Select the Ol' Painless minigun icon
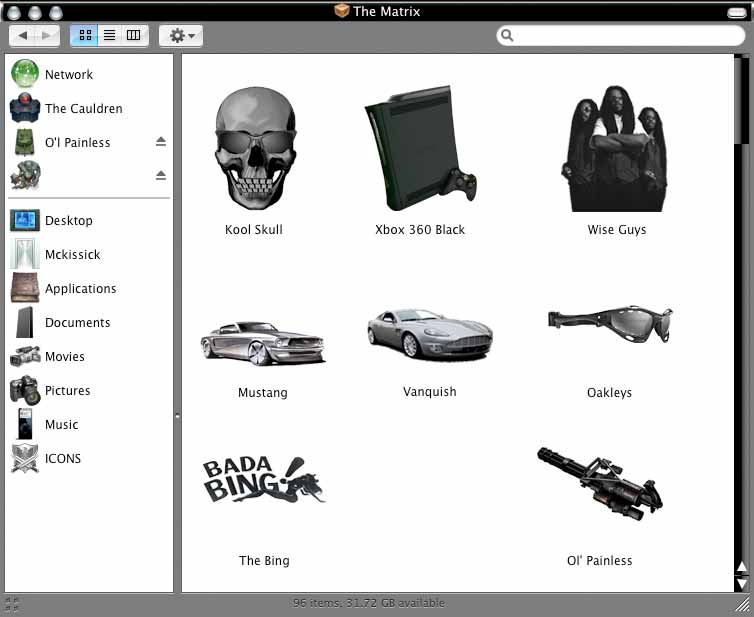The height and width of the screenshot is (617, 754). click(x=600, y=483)
